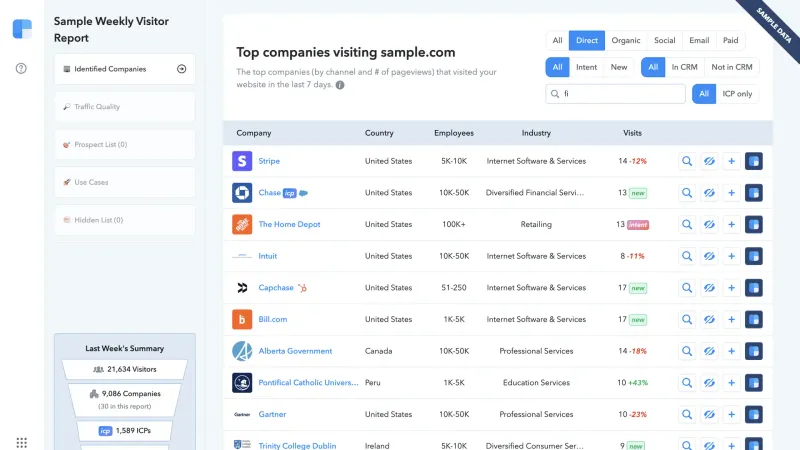Click the dark blue square icon for The Home Depot
The width and height of the screenshot is (800, 450).
click(x=754, y=224)
